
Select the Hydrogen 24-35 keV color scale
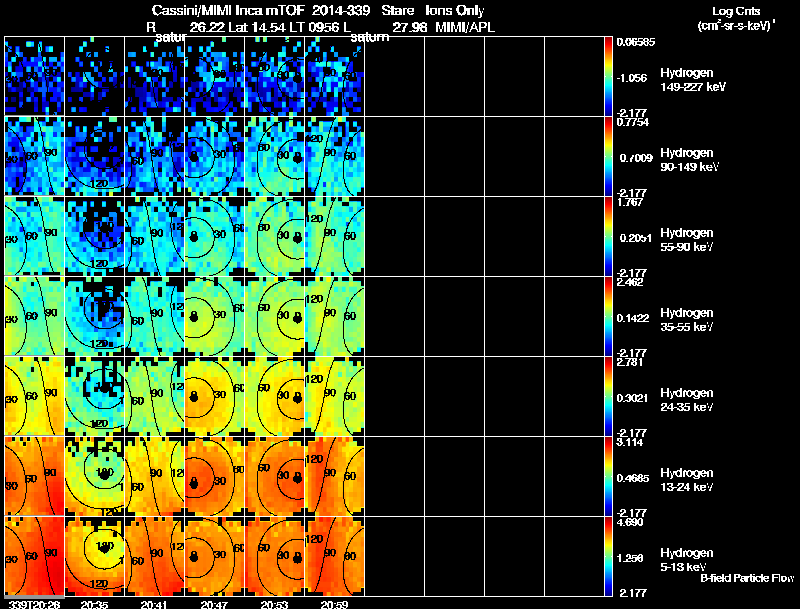[608, 397]
